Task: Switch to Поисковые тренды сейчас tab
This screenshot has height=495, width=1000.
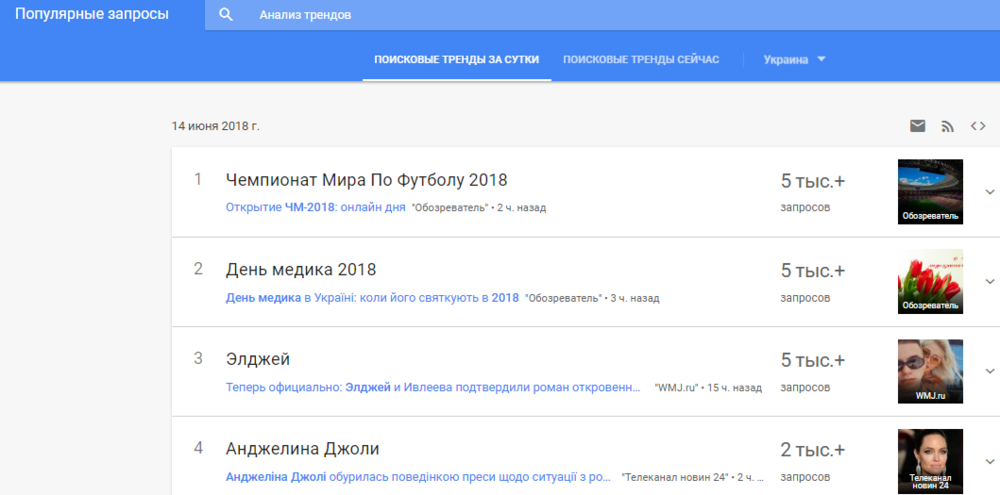Action: coord(641,60)
